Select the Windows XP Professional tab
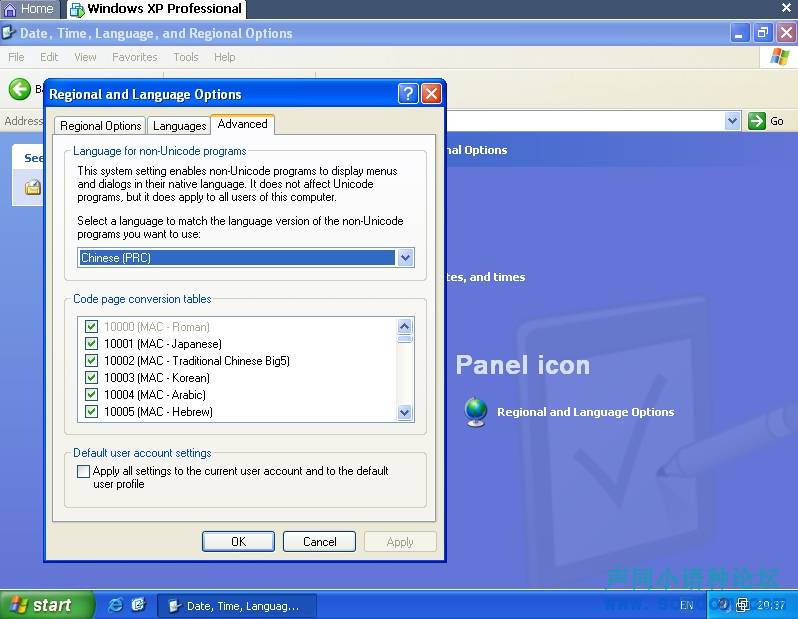This screenshot has height=619, width=798. click(x=156, y=9)
